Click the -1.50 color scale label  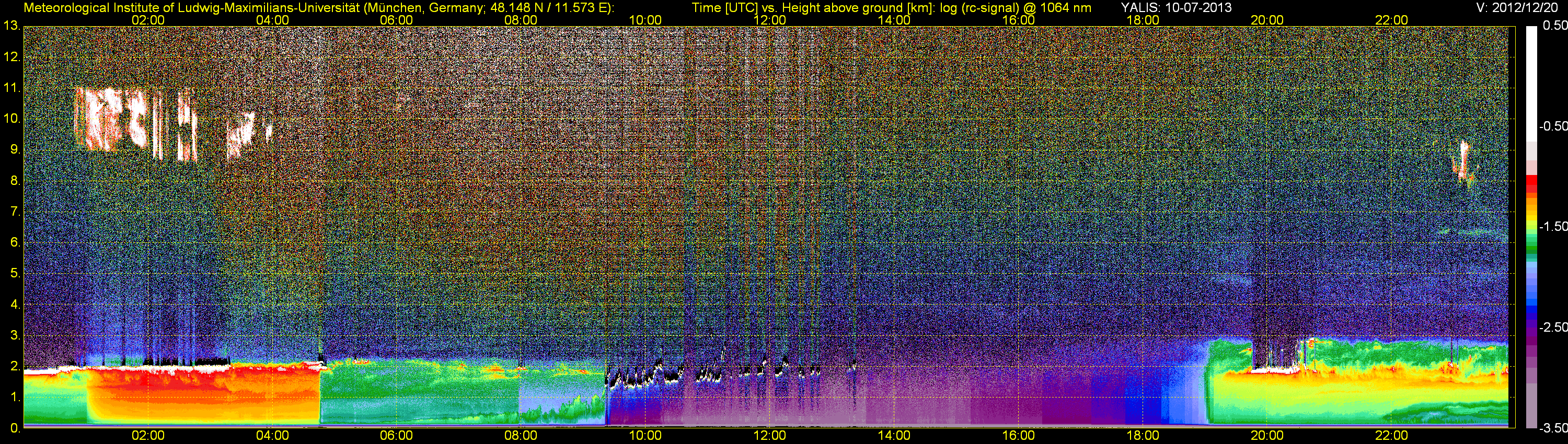coord(1553,227)
